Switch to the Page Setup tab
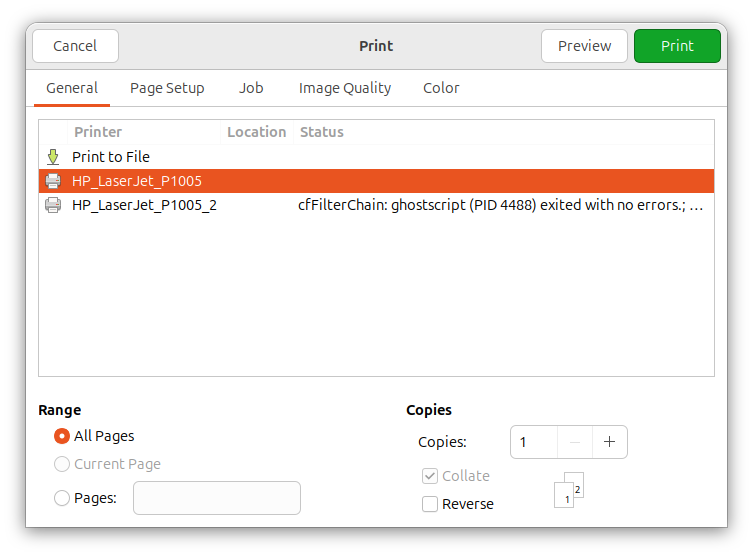753x556 pixels. (x=167, y=88)
